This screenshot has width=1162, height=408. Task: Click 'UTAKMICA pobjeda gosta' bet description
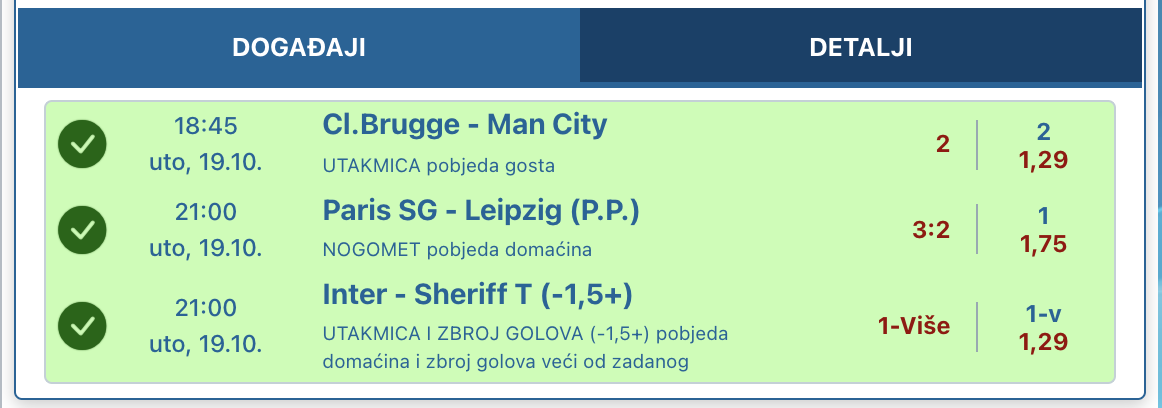pos(439,166)
